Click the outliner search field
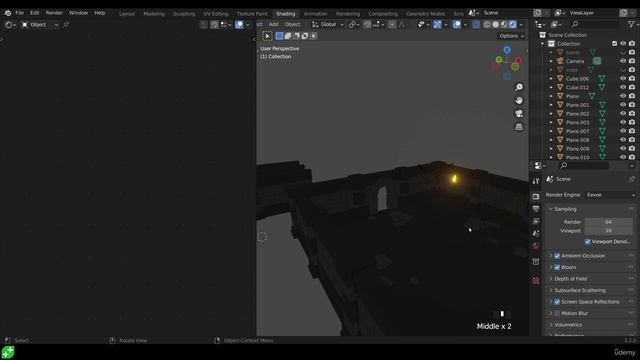Screen dimensions: 640x360 click(595, 24)
